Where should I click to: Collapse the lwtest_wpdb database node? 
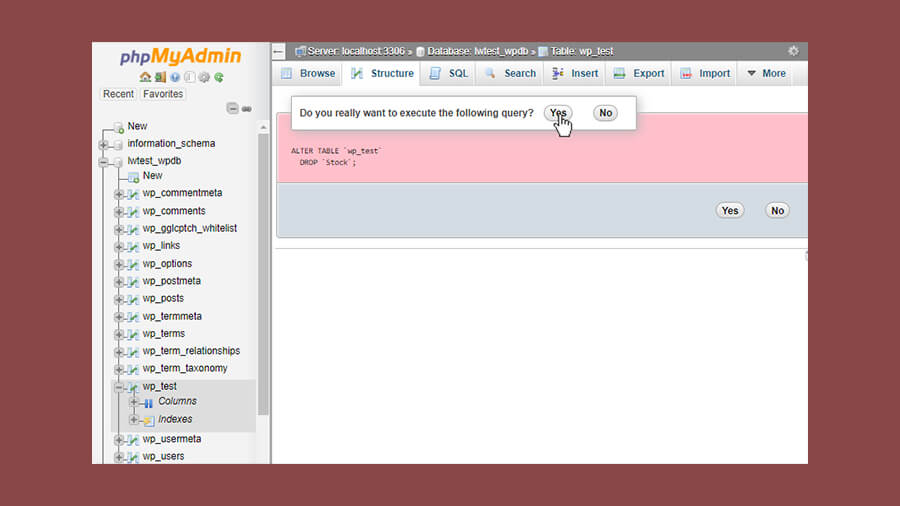coord(103,162)
